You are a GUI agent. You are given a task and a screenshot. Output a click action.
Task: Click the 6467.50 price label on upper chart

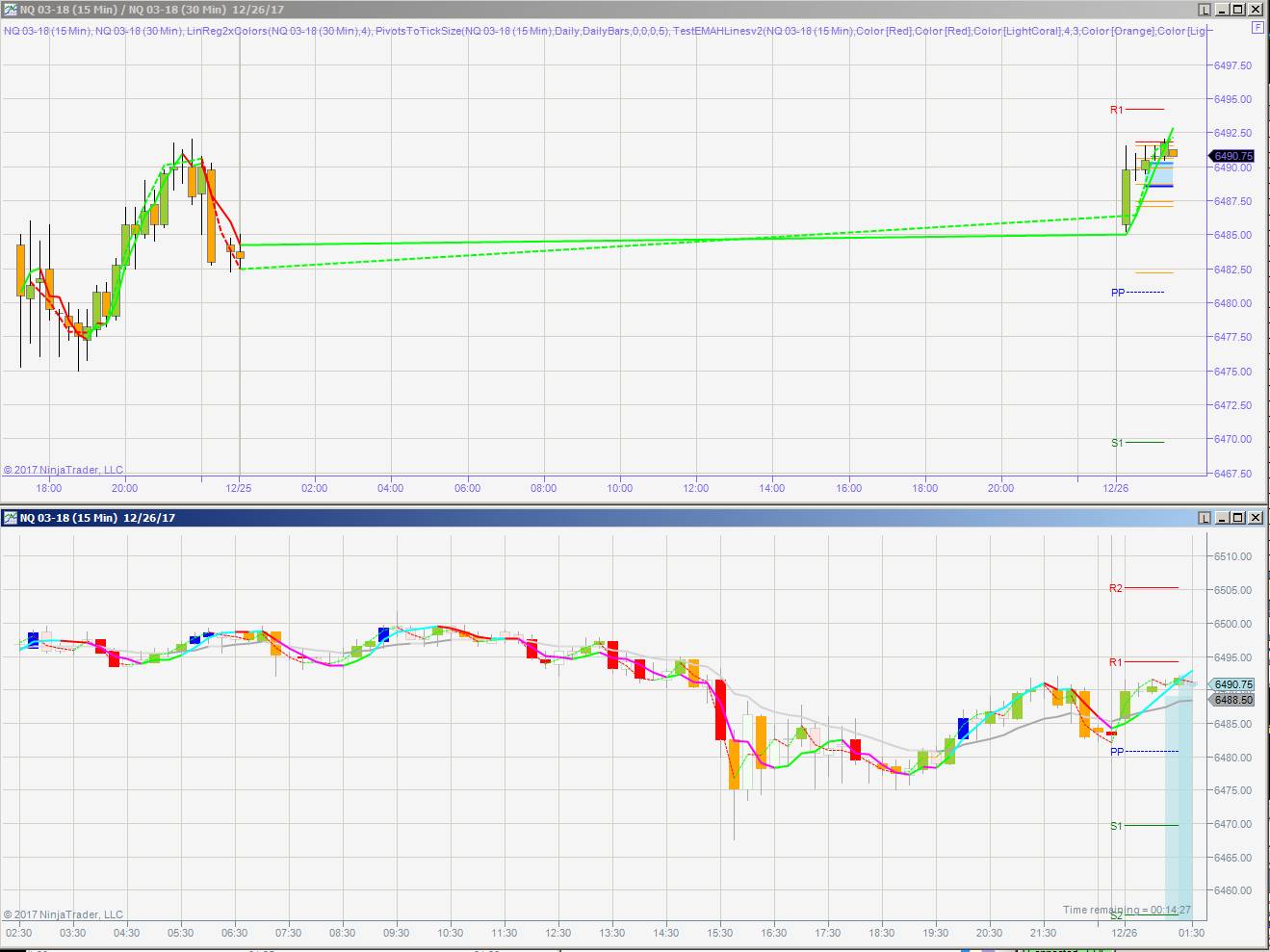1233,474
